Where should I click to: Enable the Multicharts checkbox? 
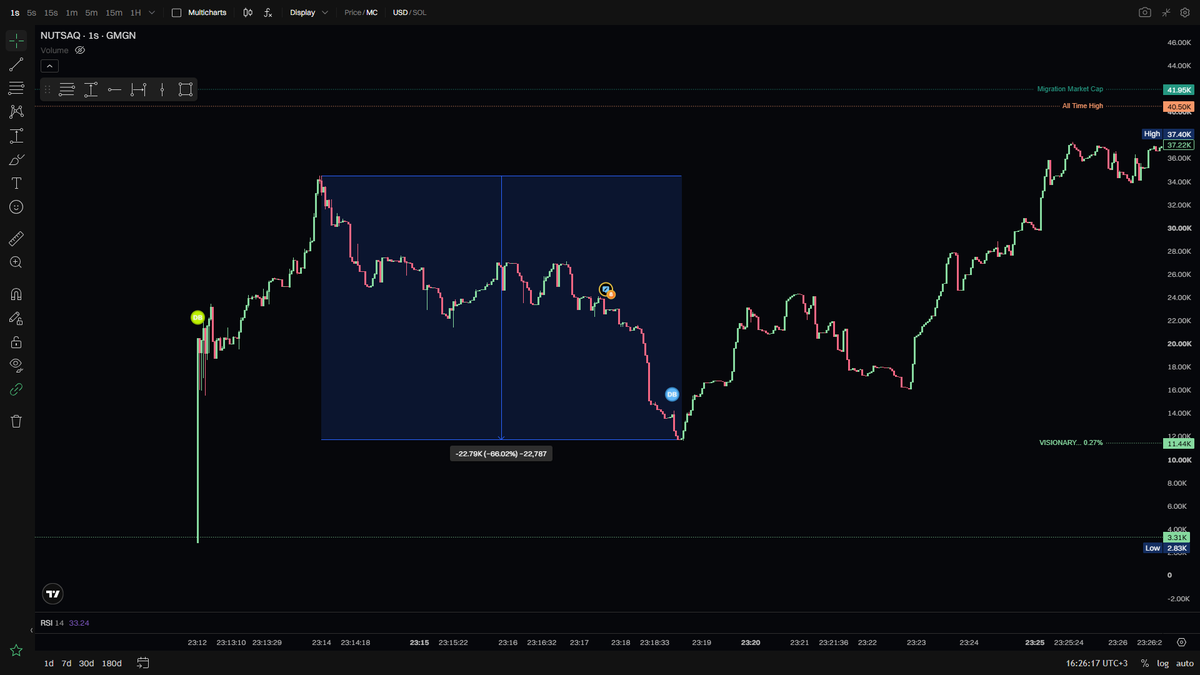(177, 13)
